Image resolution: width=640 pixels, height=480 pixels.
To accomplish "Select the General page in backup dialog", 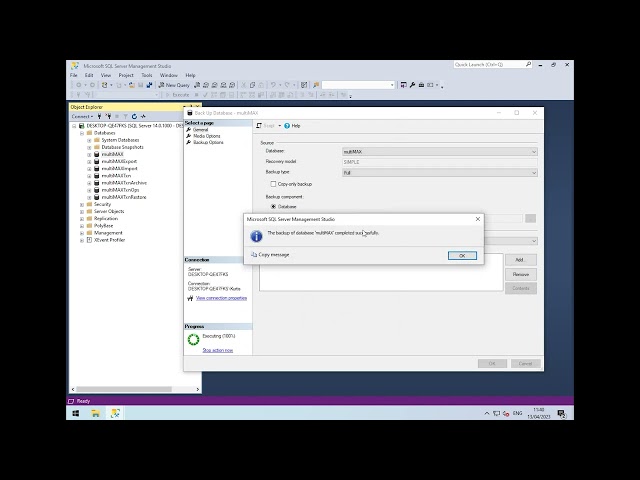I will coord(200,129).
